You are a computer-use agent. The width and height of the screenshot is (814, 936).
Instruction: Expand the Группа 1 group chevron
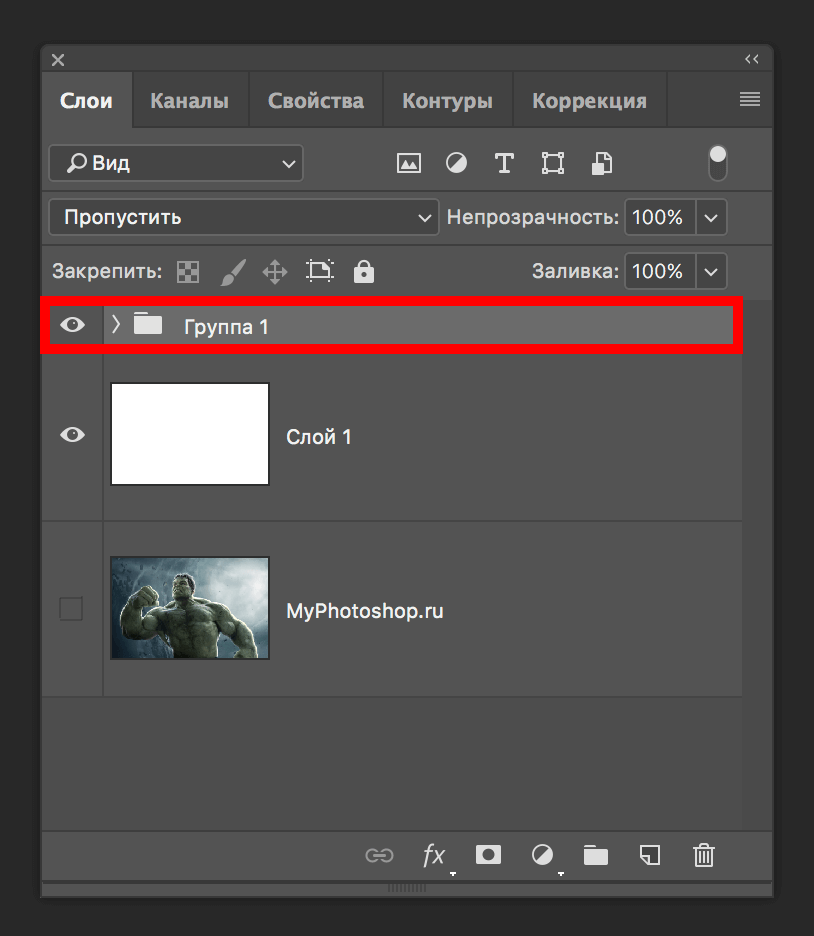[x=116, y=324]
